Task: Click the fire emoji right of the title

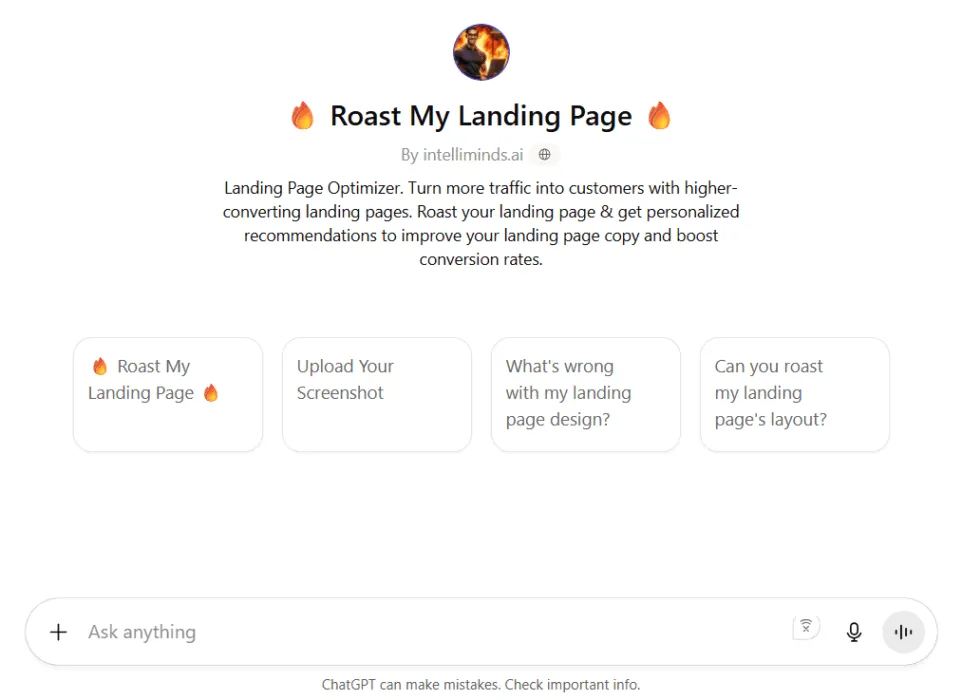Action: (659, 116)
